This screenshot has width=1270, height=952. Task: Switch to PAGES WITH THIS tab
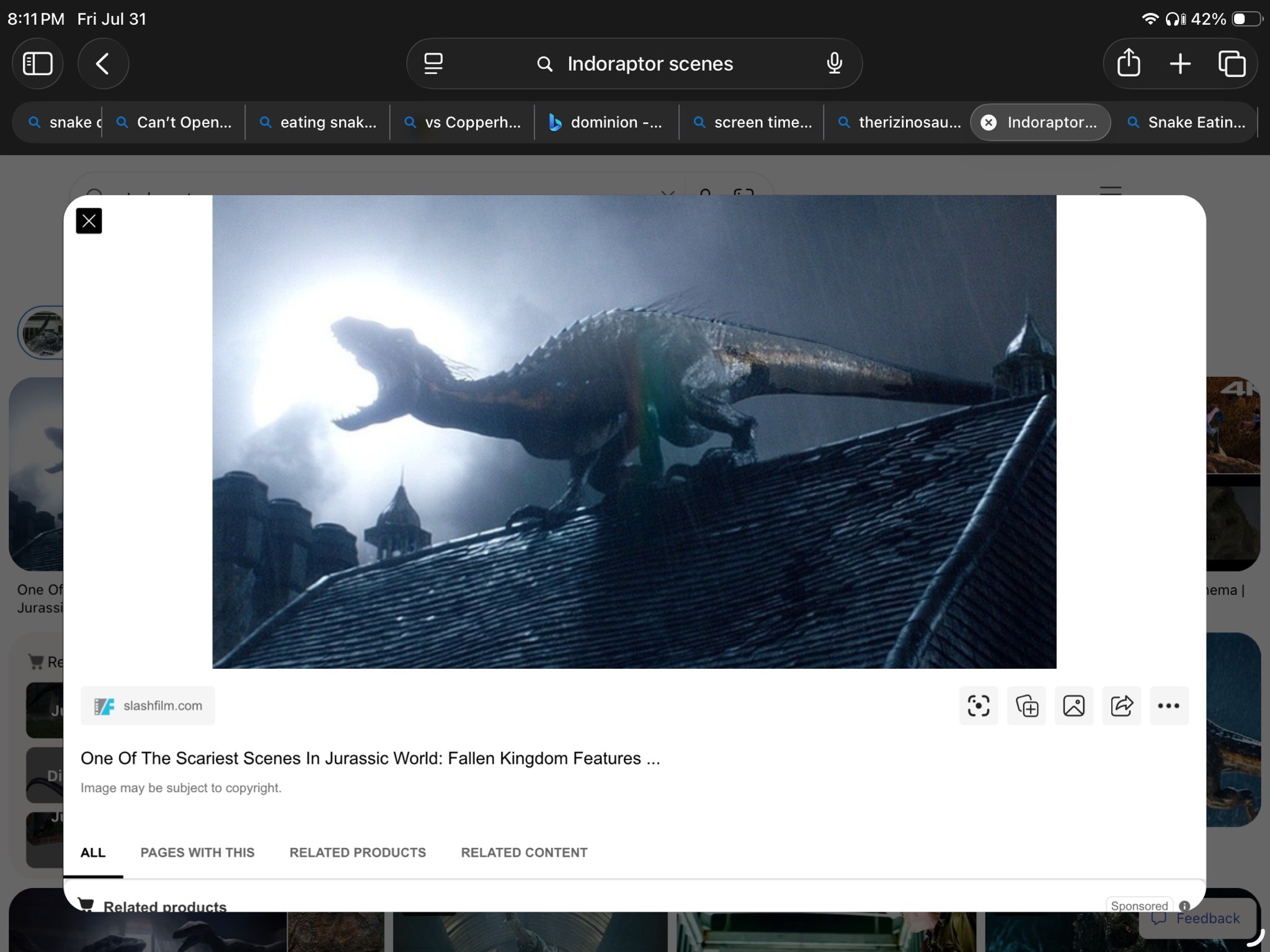[x=197, y=852]
